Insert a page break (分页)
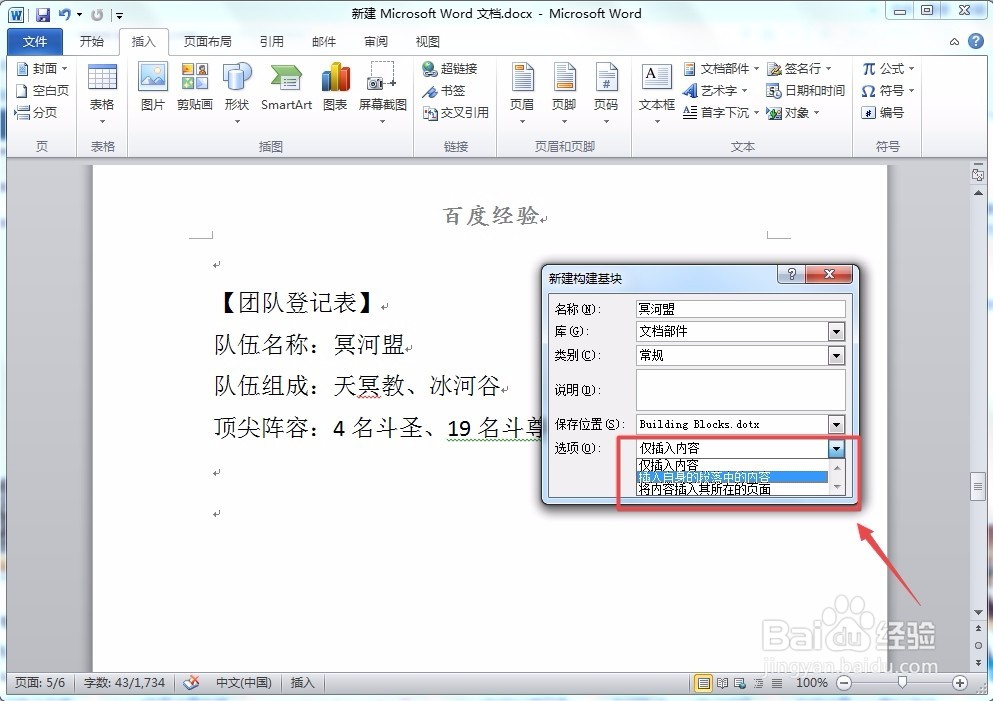Screen dimensions: 993x701 [36, 113]
